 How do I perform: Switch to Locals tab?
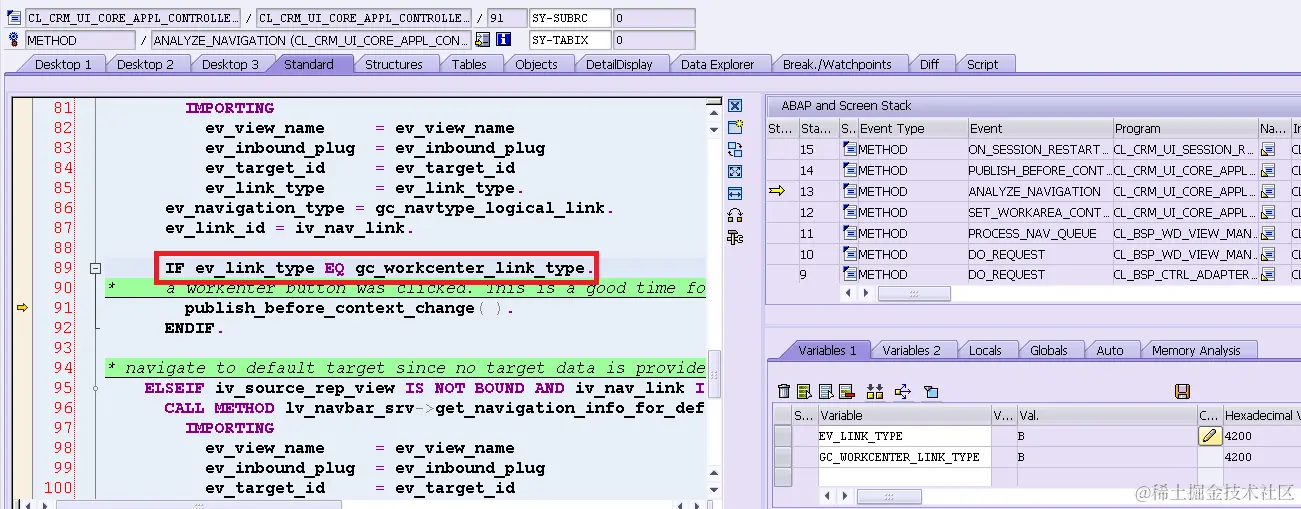coord(985,350)
